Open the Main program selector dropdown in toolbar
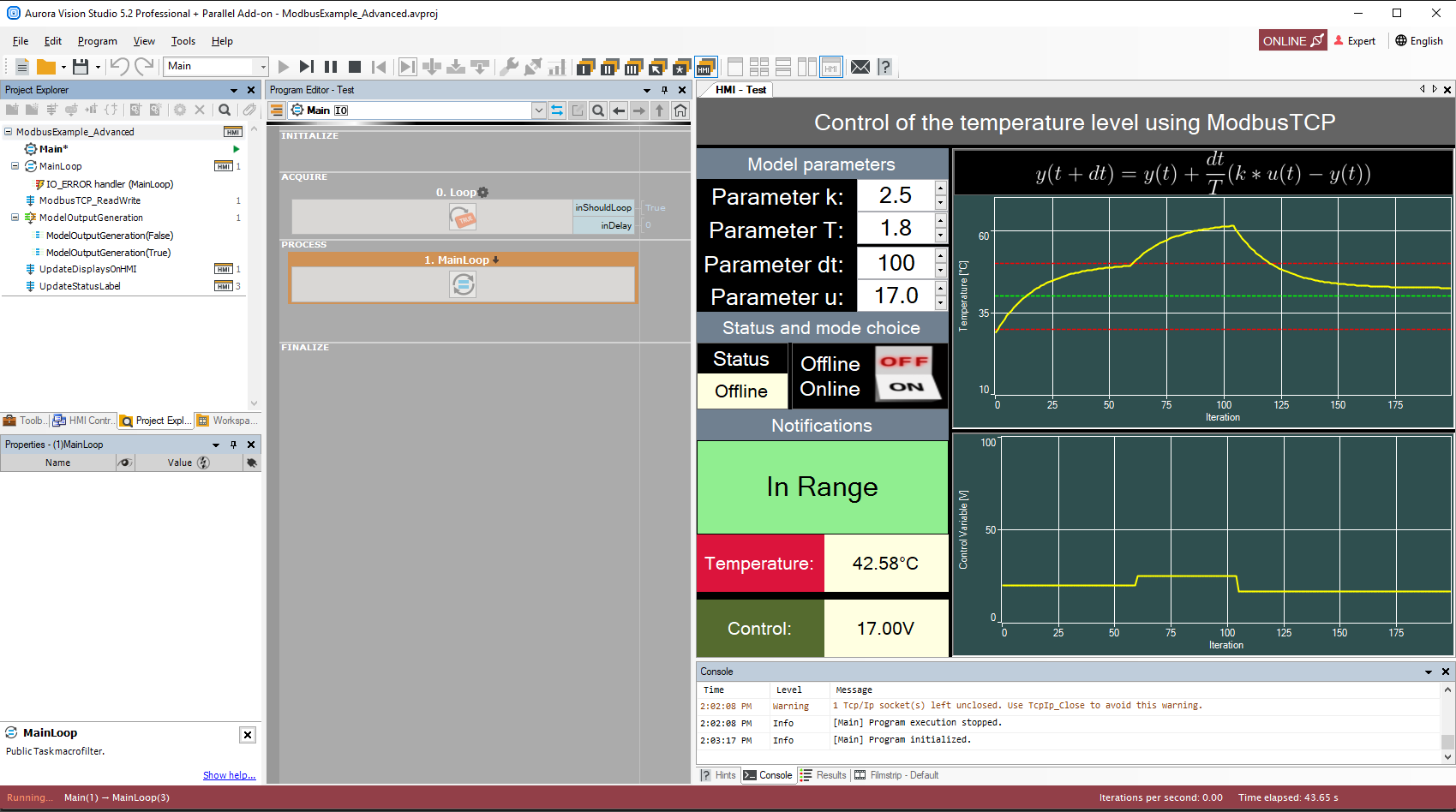Viewport: 1456px width, 812px height. click(x=262, y=67)
